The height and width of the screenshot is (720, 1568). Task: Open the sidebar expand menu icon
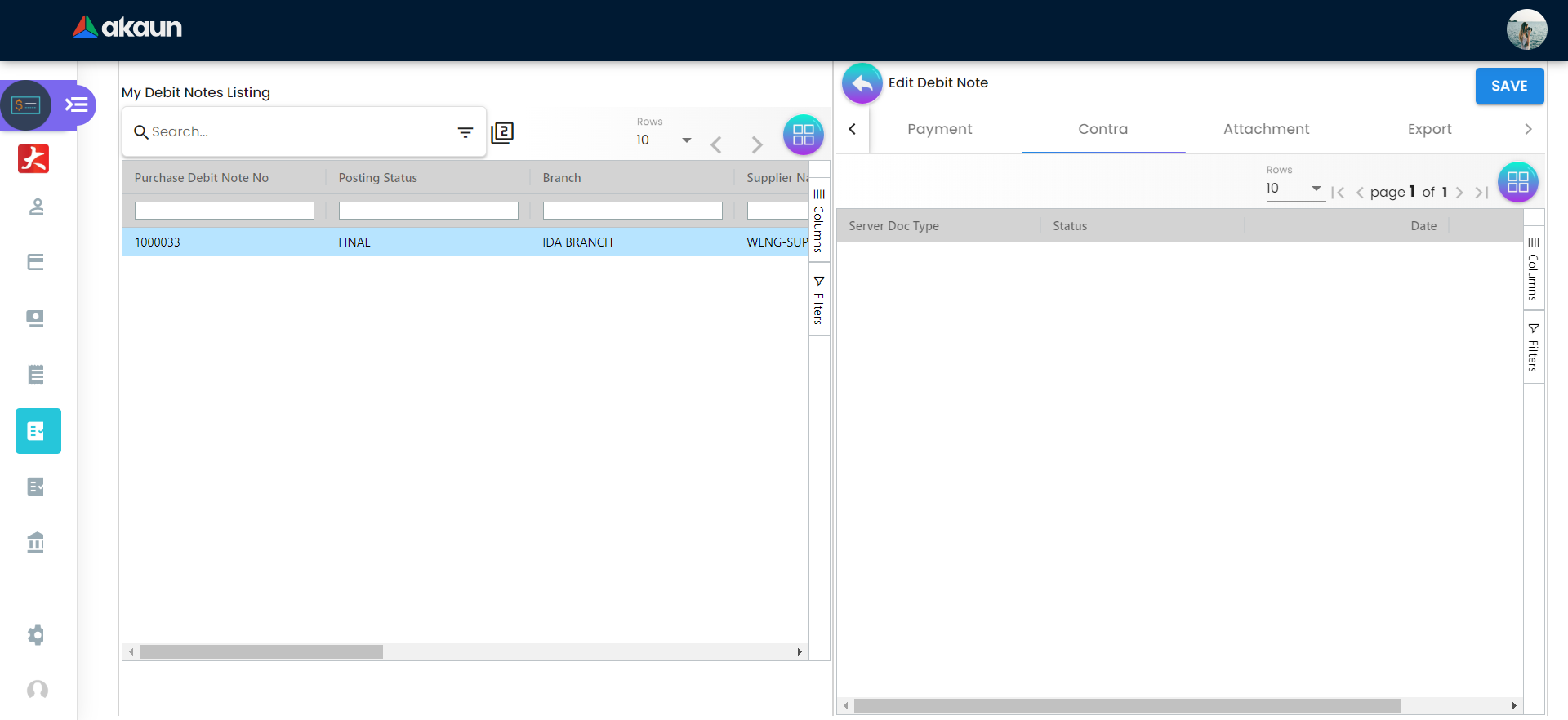coord(77,105)
